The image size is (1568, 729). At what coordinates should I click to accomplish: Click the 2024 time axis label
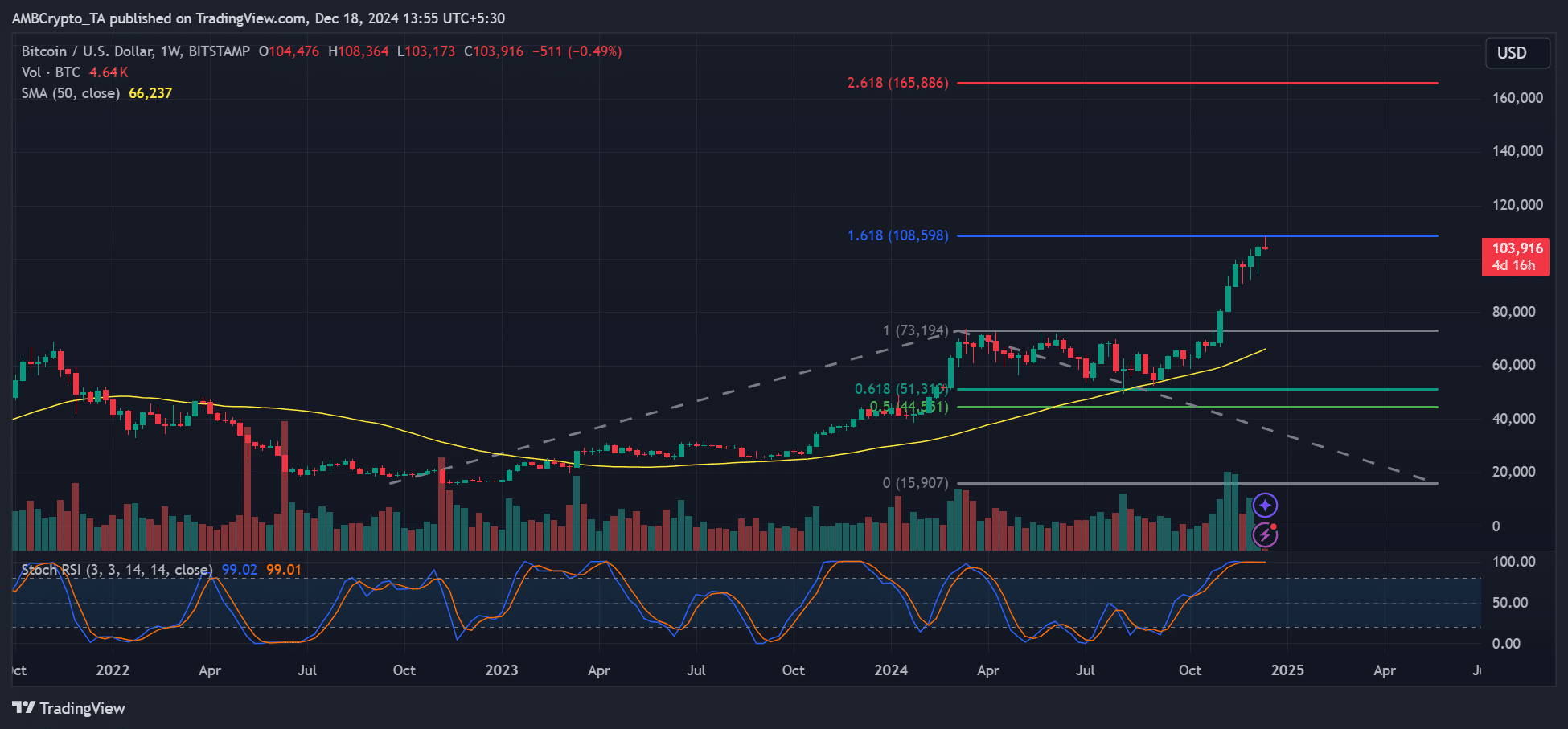click(x=891, y=670)
